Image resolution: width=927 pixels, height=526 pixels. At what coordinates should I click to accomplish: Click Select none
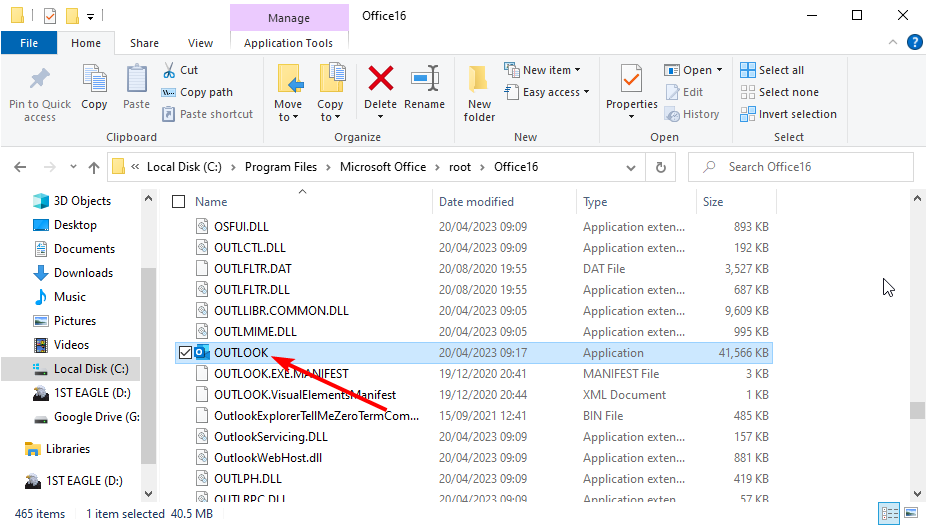pyautogui.click(x=780, y=92)
